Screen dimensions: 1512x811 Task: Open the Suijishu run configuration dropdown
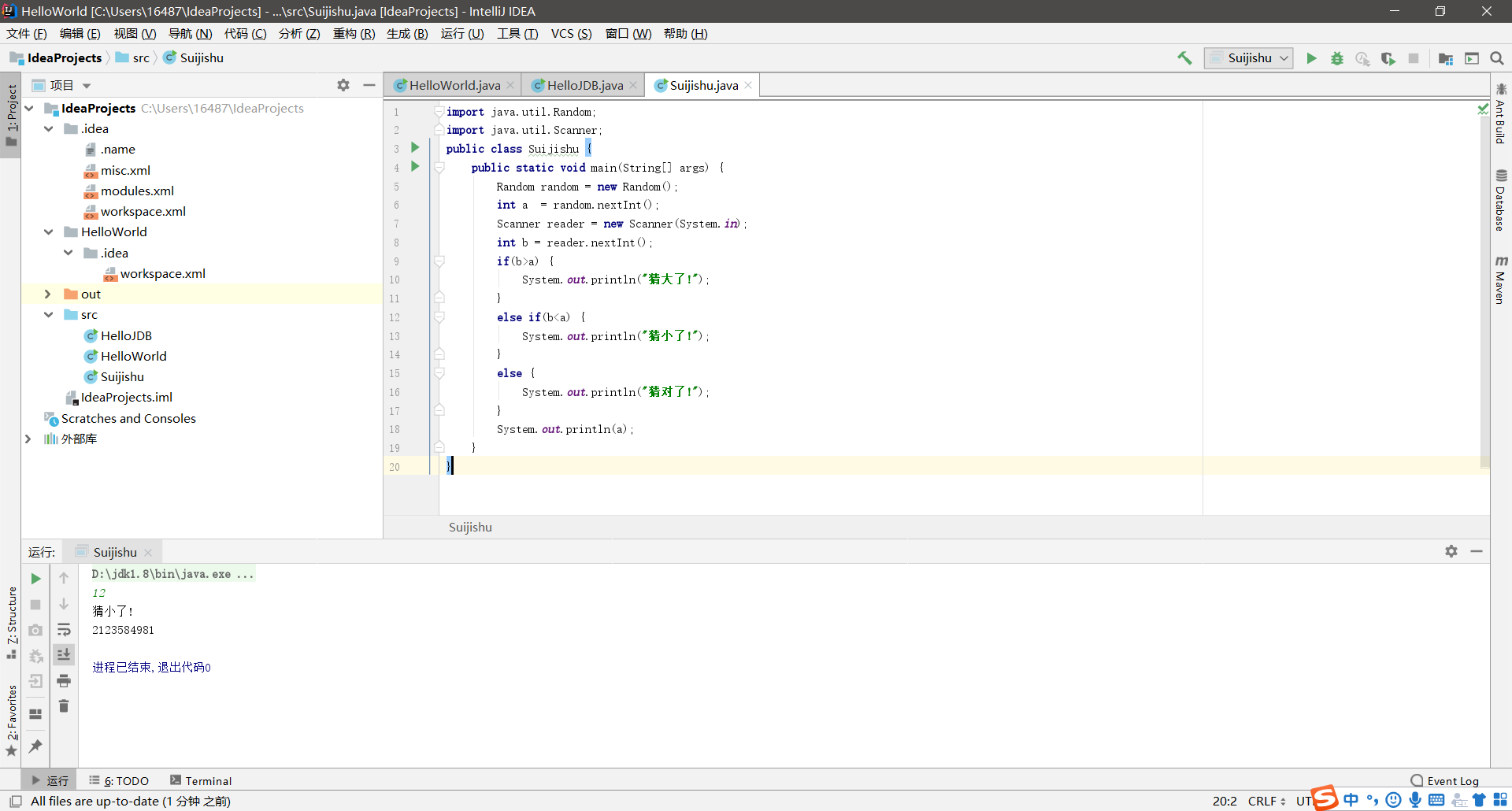1248,58
